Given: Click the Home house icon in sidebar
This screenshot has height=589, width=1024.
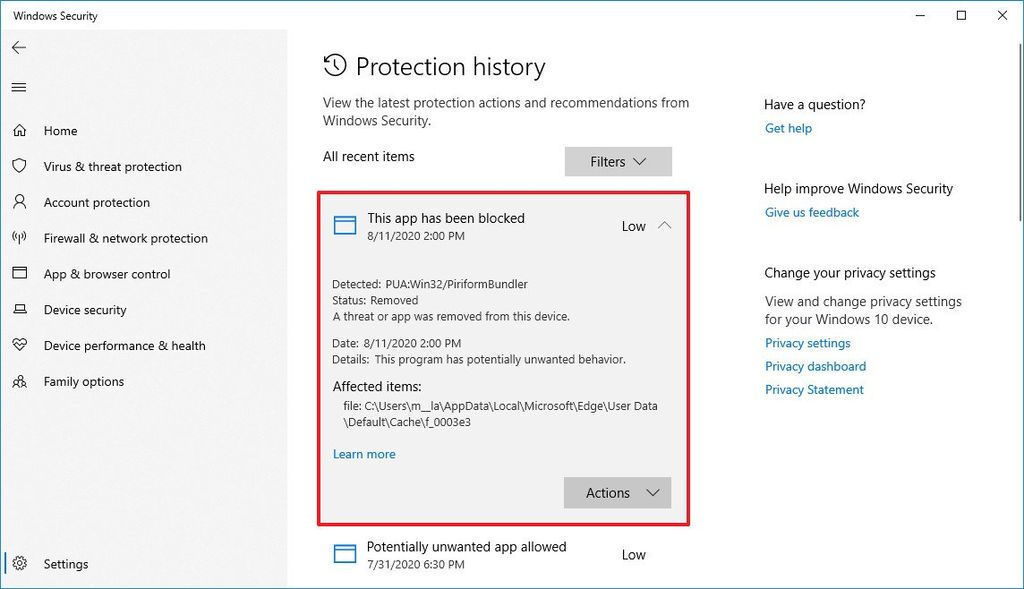Looking at the screenshot, I should 19,130.
